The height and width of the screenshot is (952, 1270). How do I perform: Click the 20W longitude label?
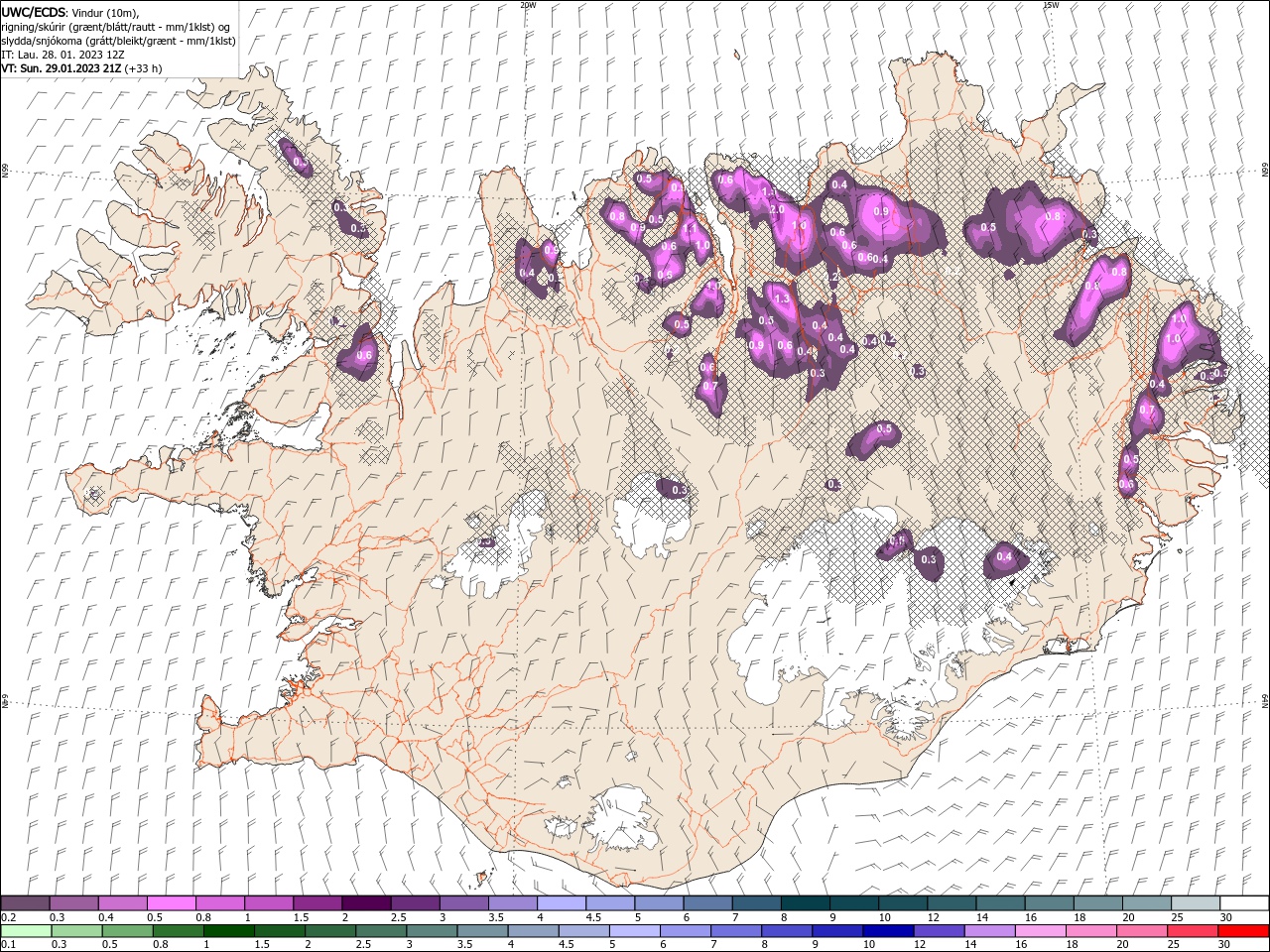(x=528, y=5)
